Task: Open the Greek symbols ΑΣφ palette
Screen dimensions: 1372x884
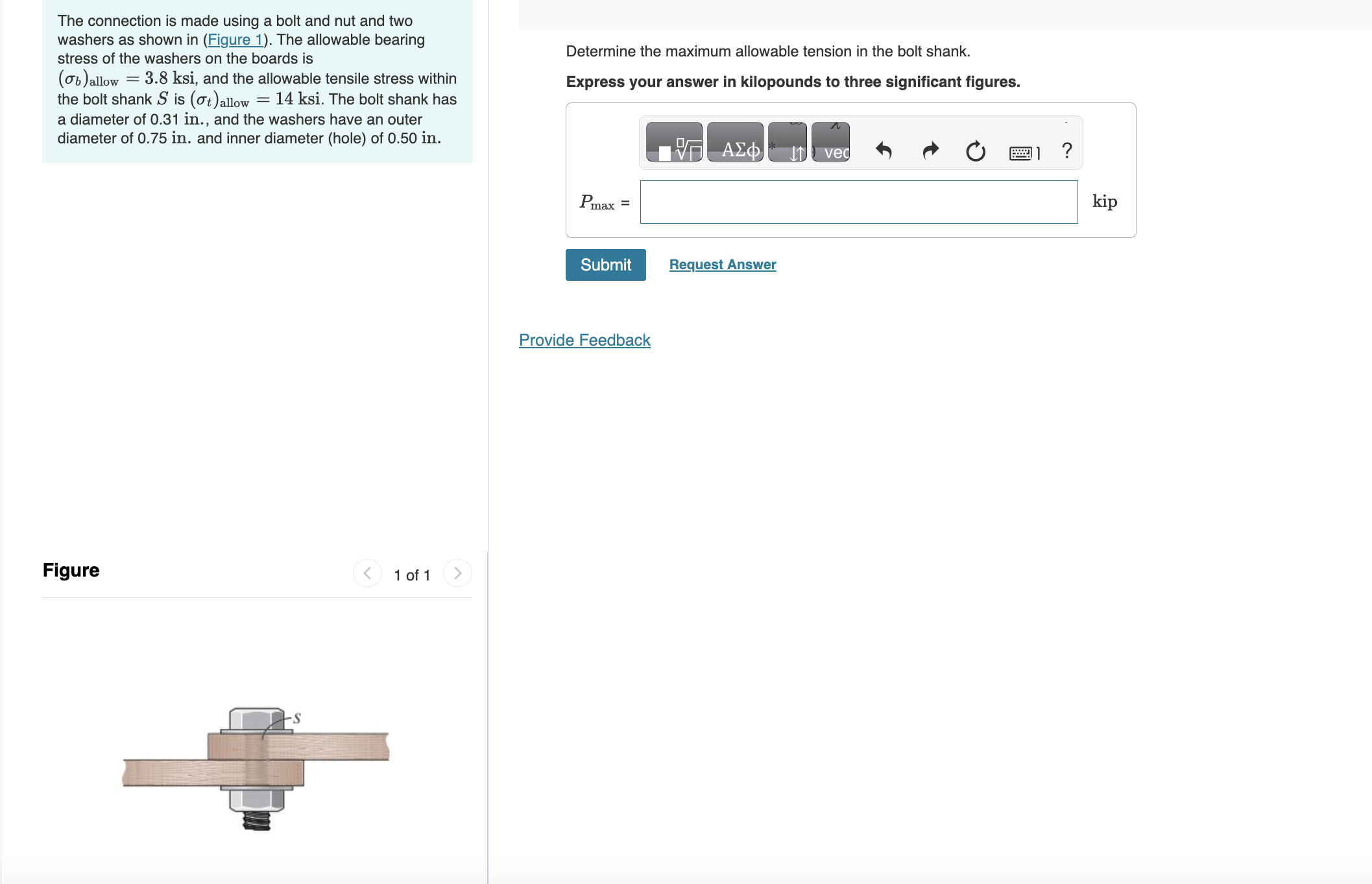Action: 735,143
